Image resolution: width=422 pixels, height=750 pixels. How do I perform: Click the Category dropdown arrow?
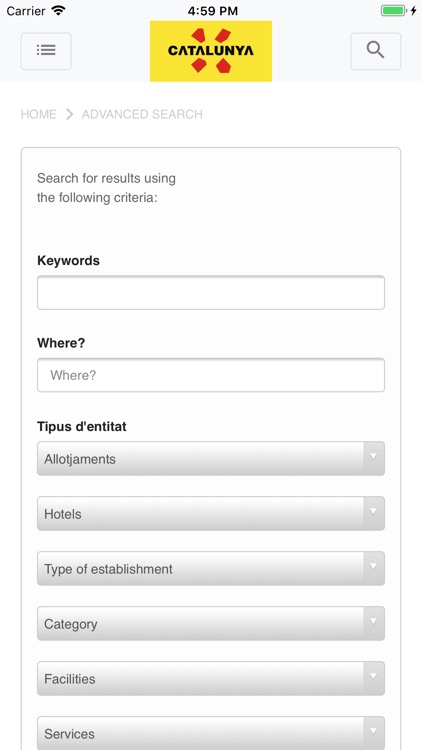(x=374, y=623)
